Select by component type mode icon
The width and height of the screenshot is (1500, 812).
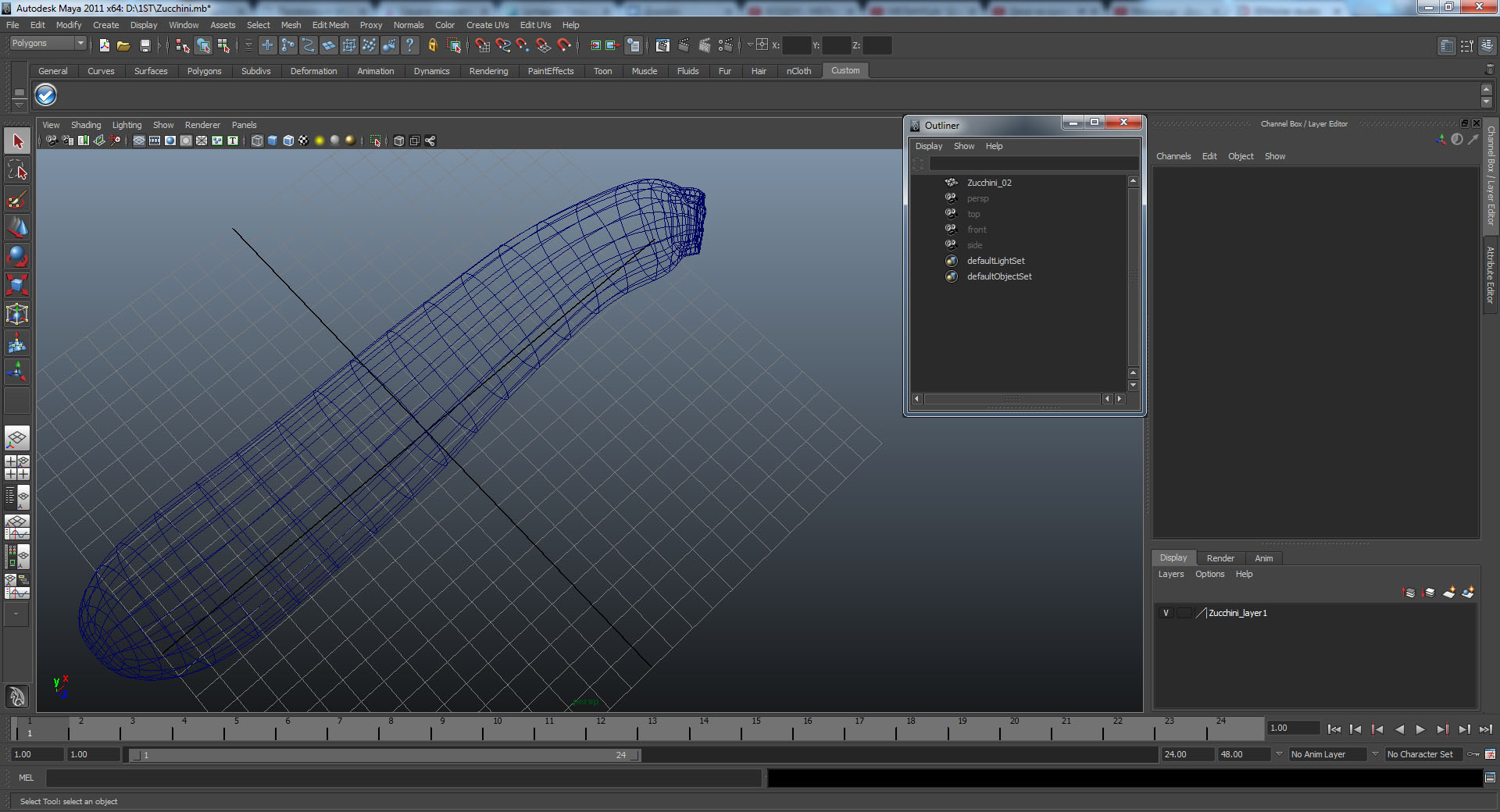(223, 45)
